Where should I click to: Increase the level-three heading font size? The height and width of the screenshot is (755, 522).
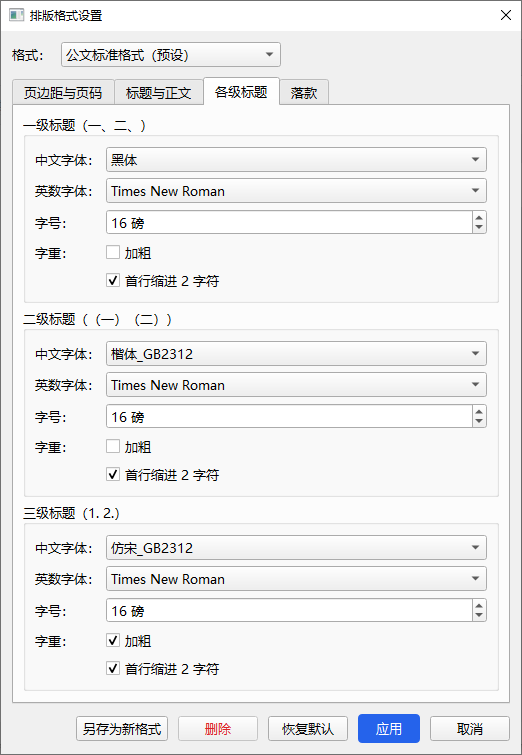point(479,606)
